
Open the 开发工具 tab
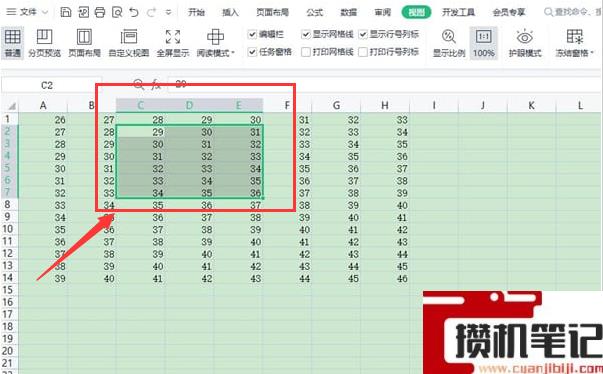pyautogui.click(x=458, y=12)
